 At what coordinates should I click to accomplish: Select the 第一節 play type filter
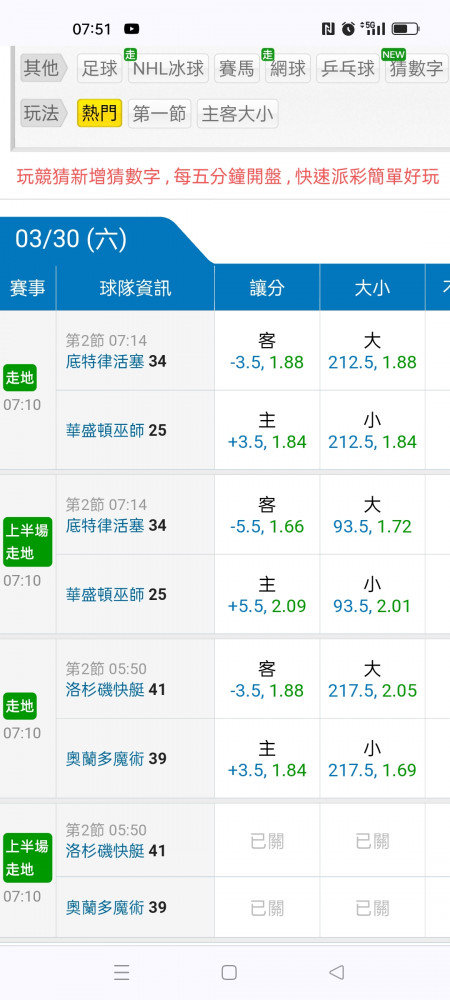point(159,114)
